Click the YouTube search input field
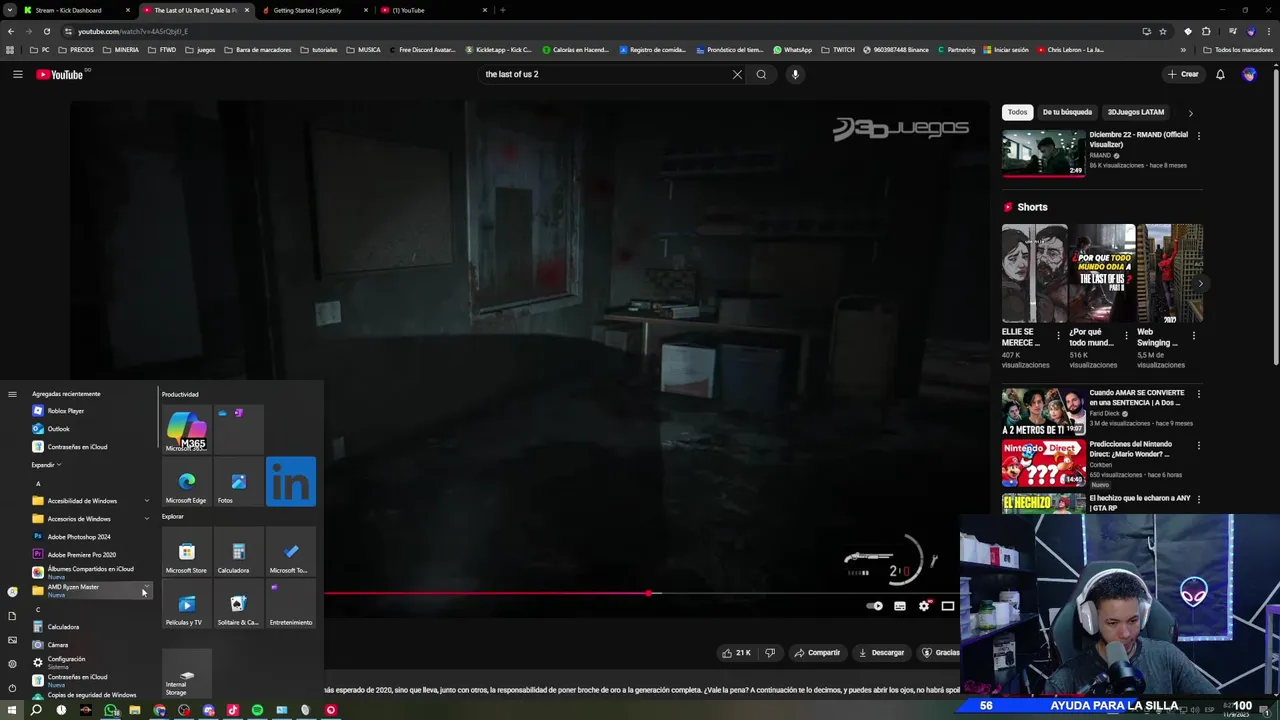Screen dimensions: 1280x720 pyautogui.click(x=605, y=74)
